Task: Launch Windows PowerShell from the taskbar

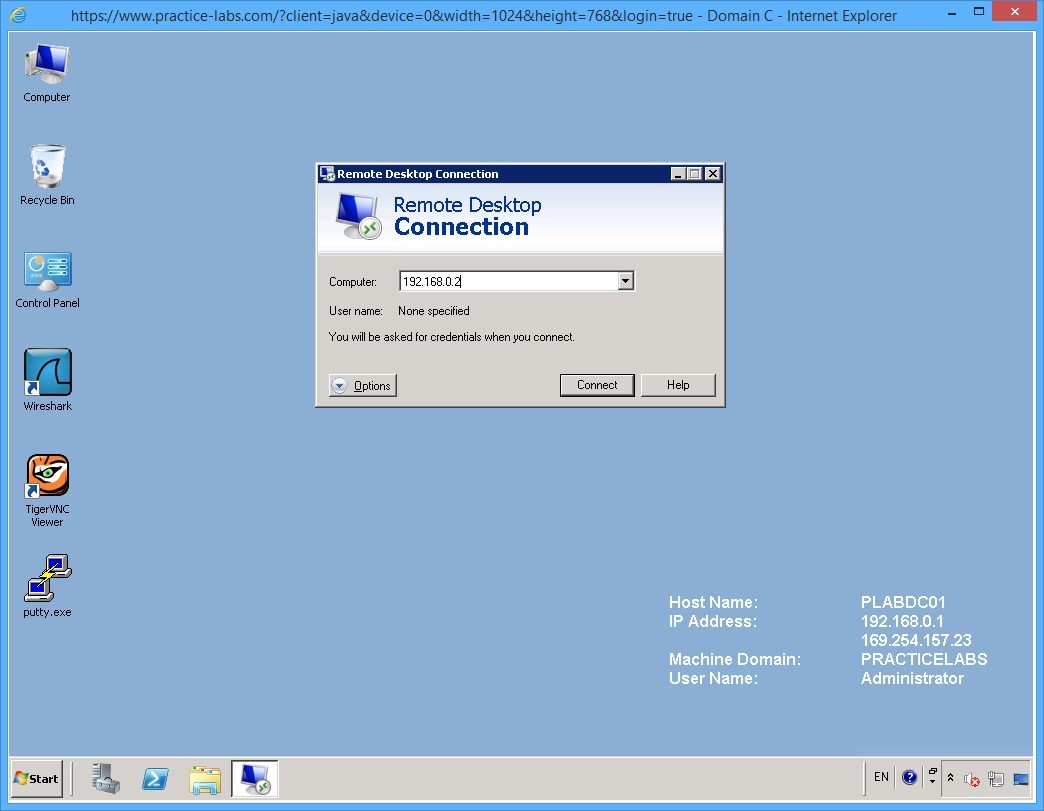Action: 155,778
